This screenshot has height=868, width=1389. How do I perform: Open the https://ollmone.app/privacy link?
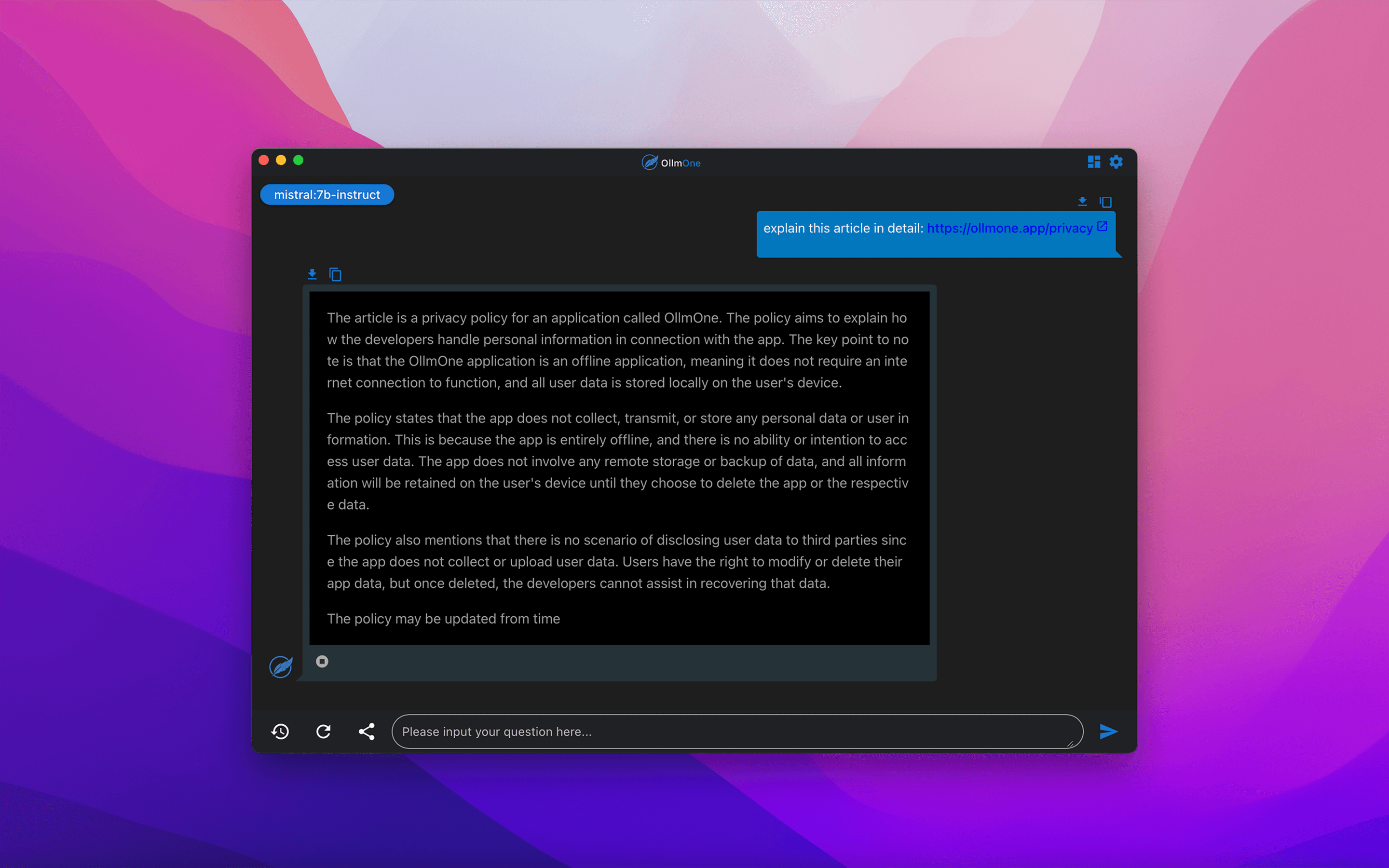pyautogui.click(x=1009, y=228)
